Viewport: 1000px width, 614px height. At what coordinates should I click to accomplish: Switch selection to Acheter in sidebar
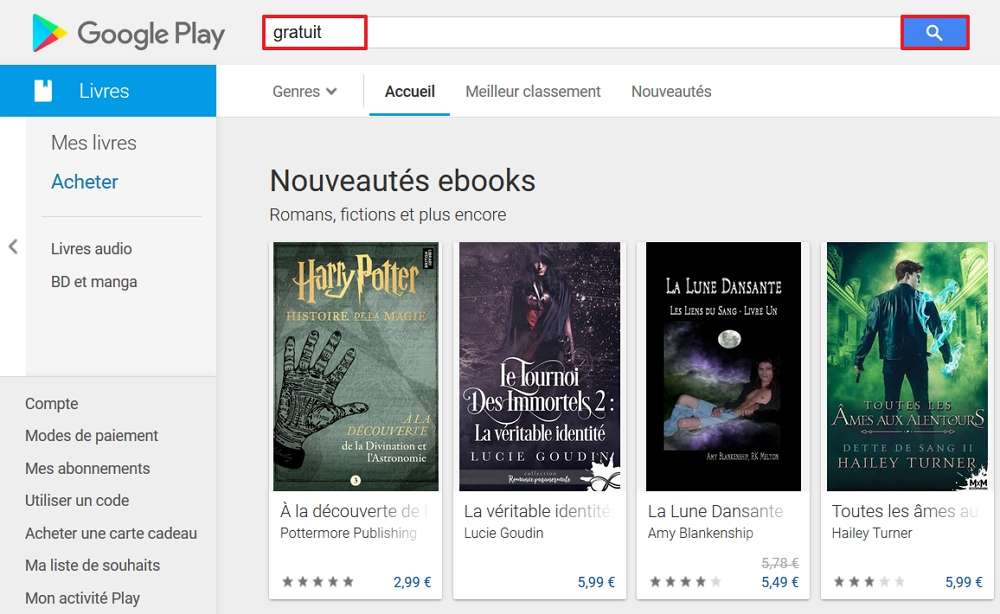pyautogui.click(x=84, y=181)
